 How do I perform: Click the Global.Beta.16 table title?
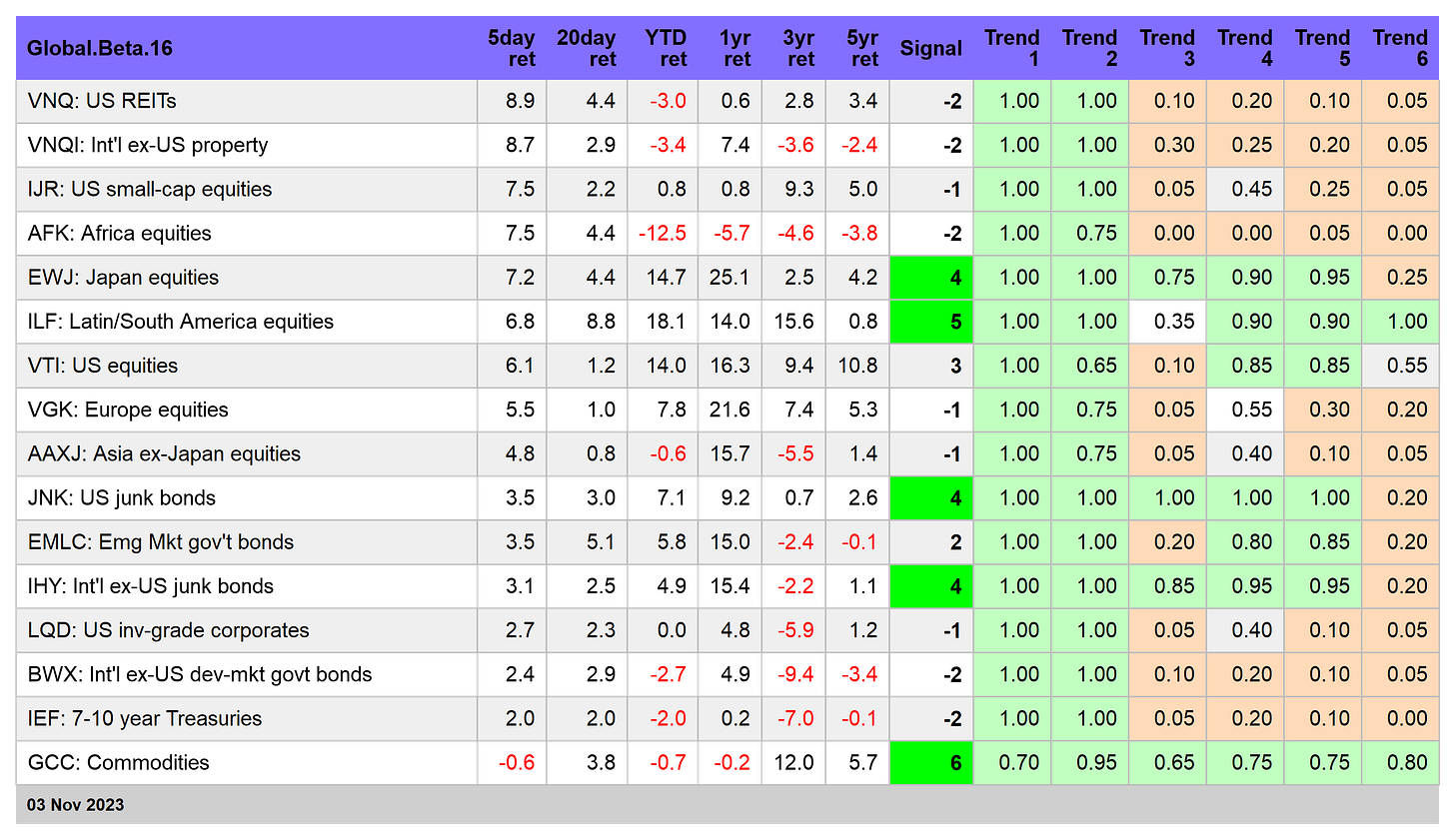pyautogui.click(x=100, y=48)
